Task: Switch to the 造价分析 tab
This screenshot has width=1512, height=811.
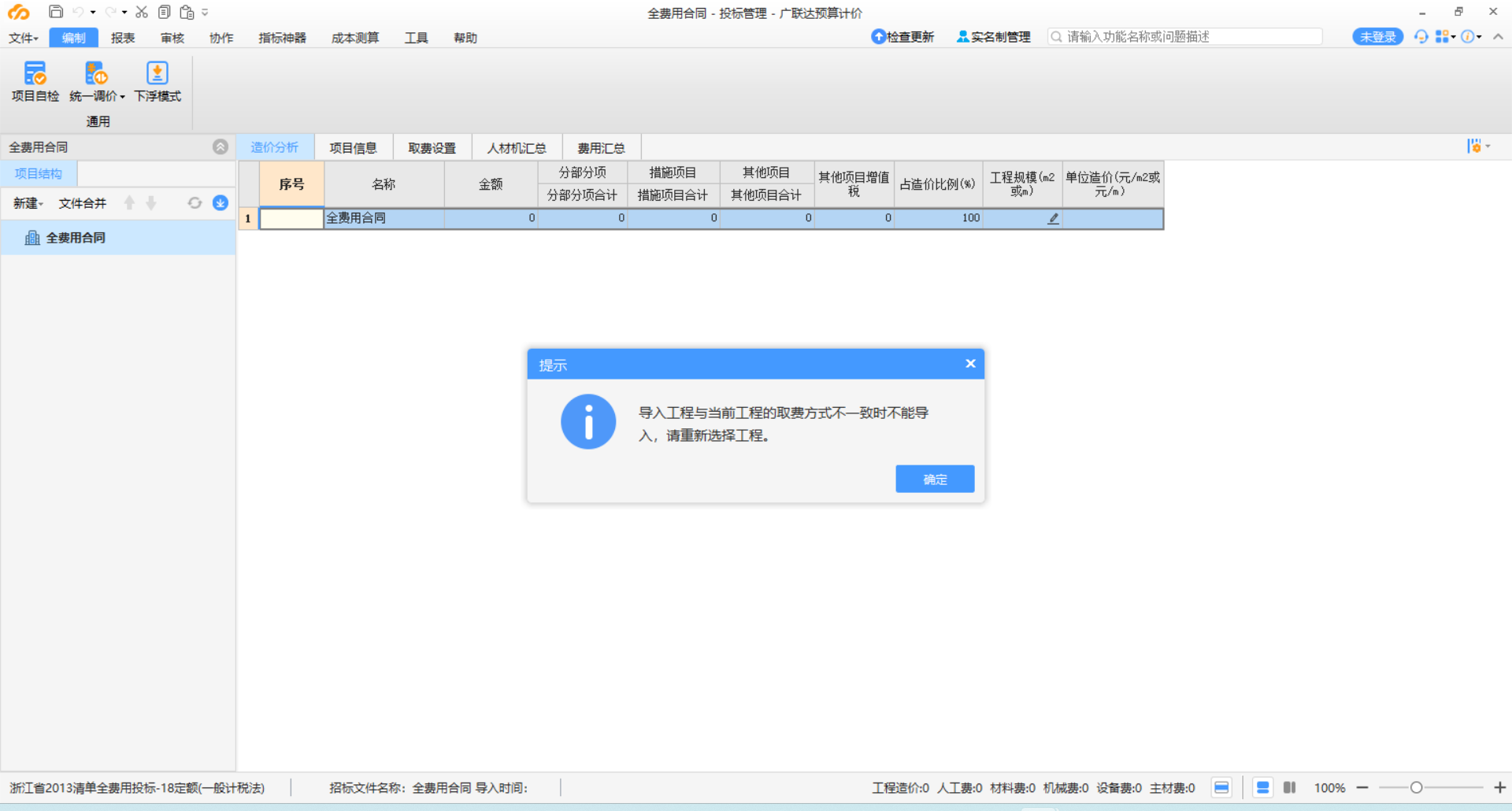Action: click(x=275, y=147)
